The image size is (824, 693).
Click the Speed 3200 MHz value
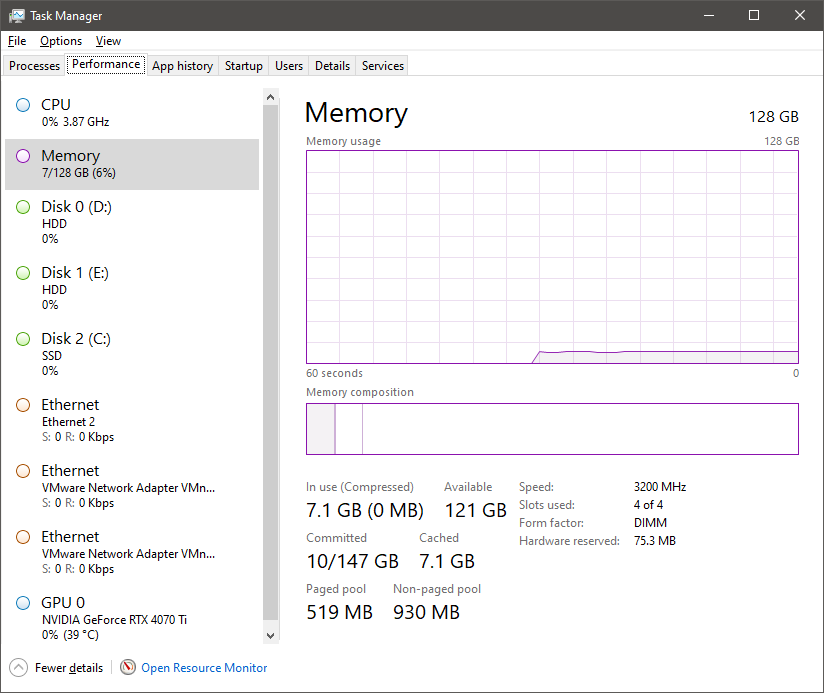point(660,487)
